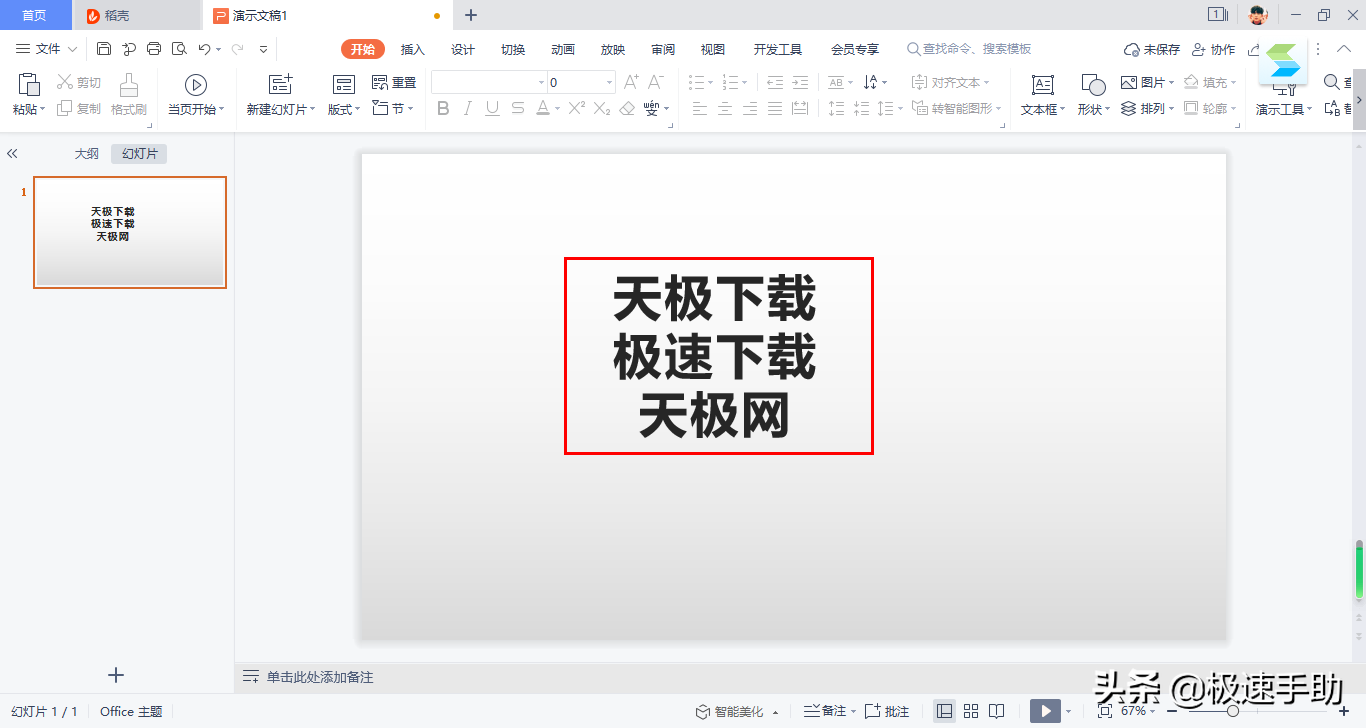This screenshot has height=728, width=1366.
Task: Toggle Bold formatting
Action: click(x=443, y=108)
